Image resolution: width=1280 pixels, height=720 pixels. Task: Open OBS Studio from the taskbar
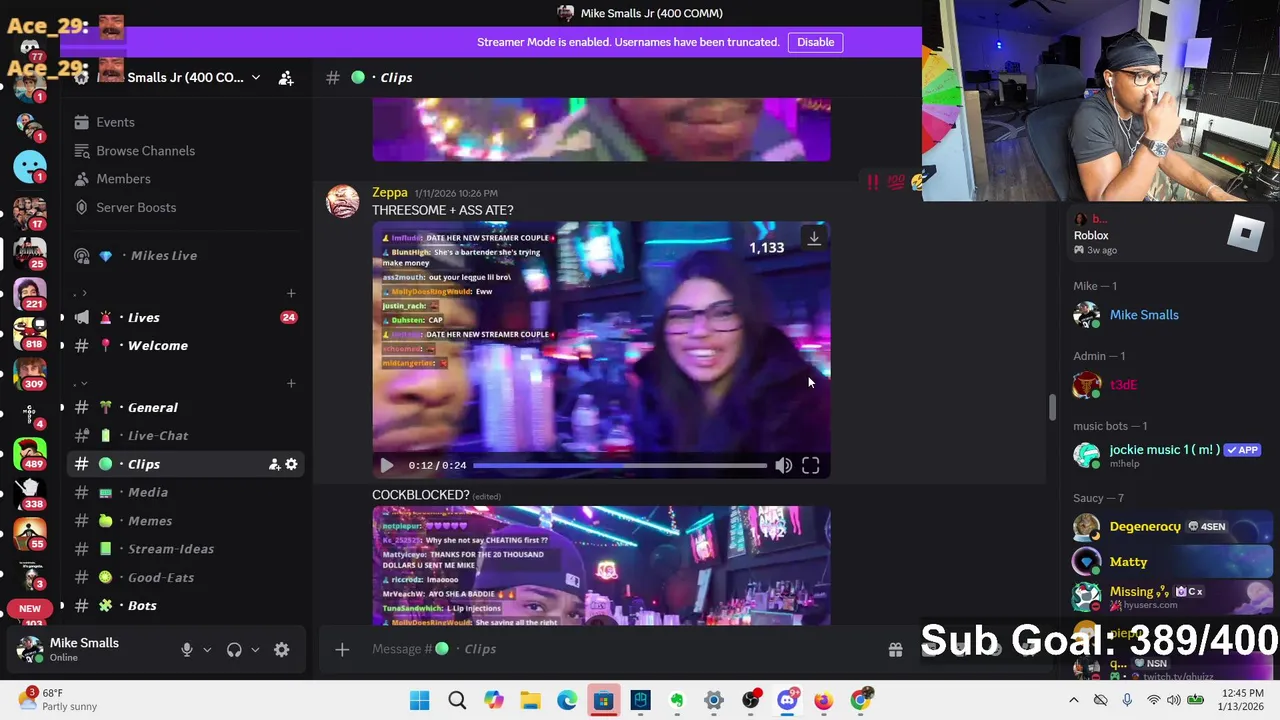coord(750,700)
